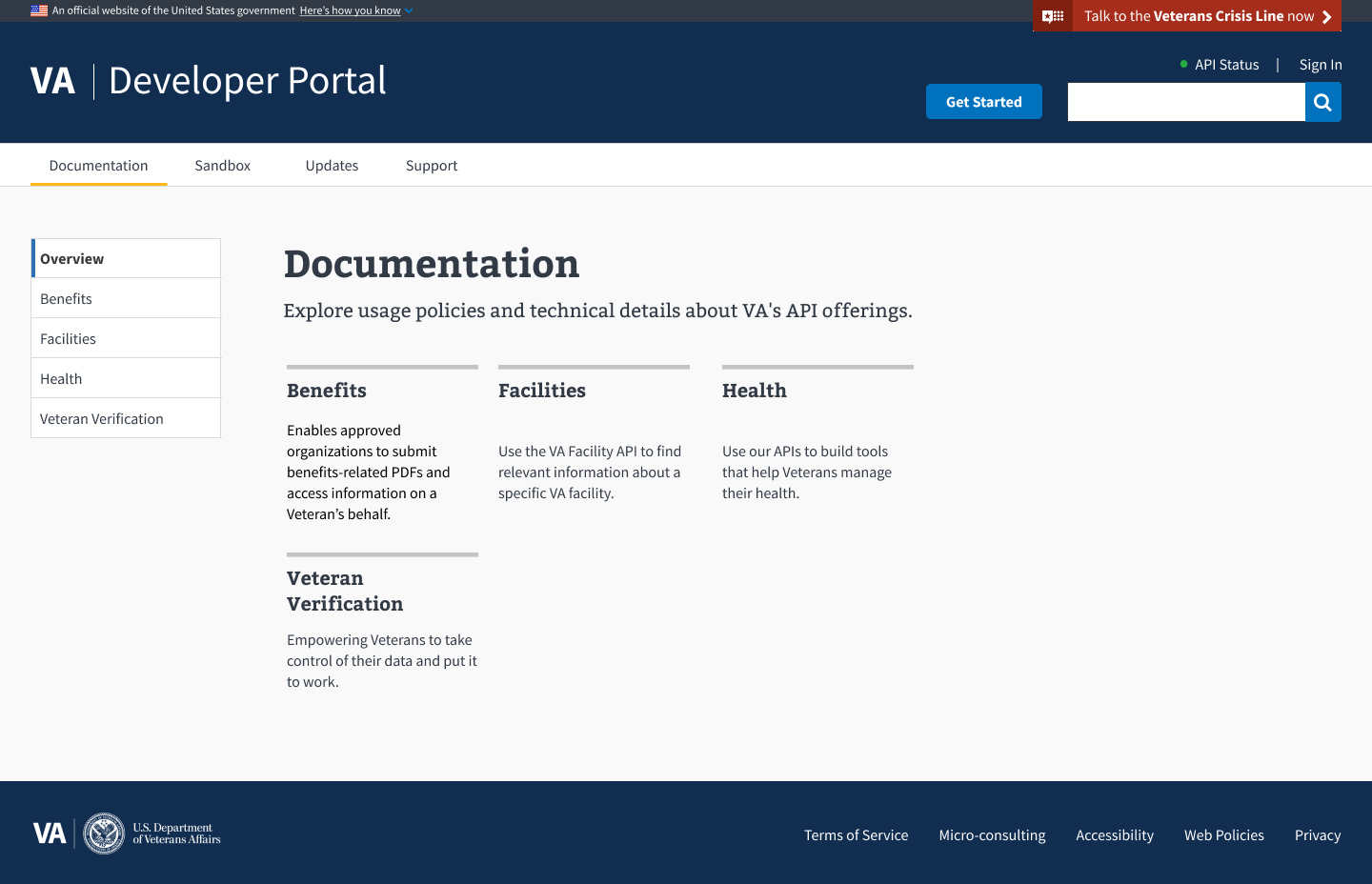The width and height of the screenshot is (1372, 884).
Task: Open Micro-consulting footer link
Action: click(992, 835)
